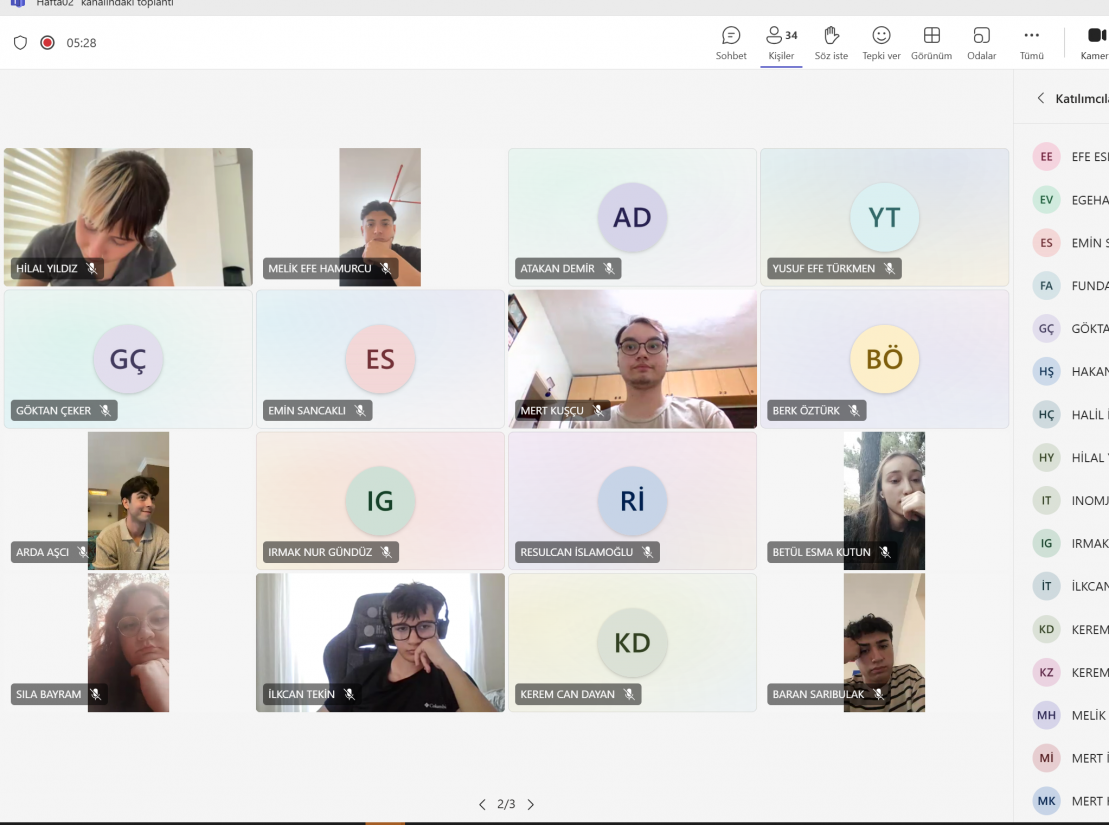Image resolution: width=1109 pixels, height=825 pixels.
Task: Collapse the Katılımcılar panel with back chevron
Action: coord(1040,98)
